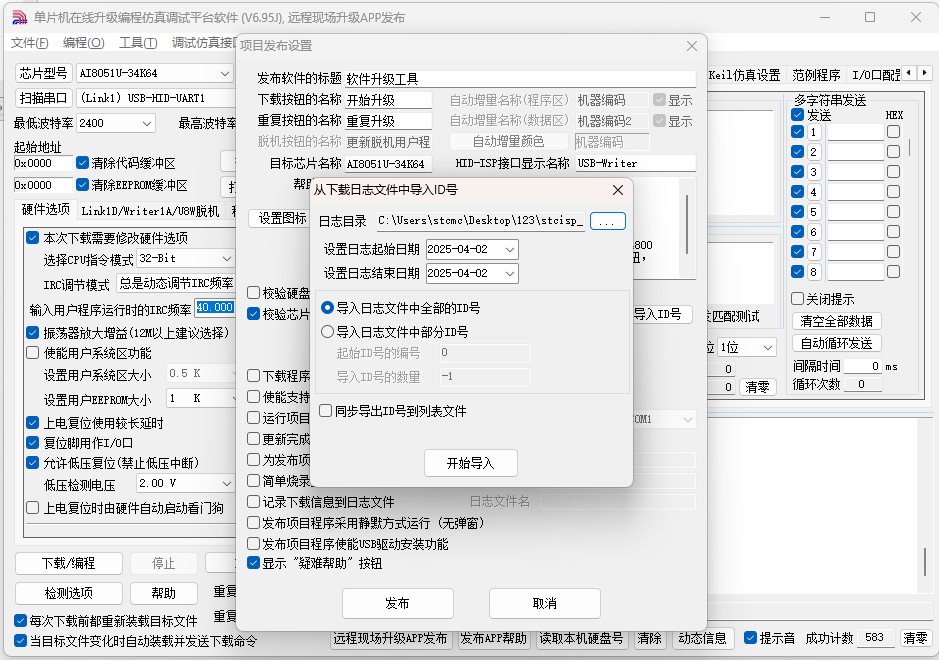Select 导入日志文件中全部的ID号 radio option
Image resolution: width=939 pixels, height=660 pixels.
401,308
